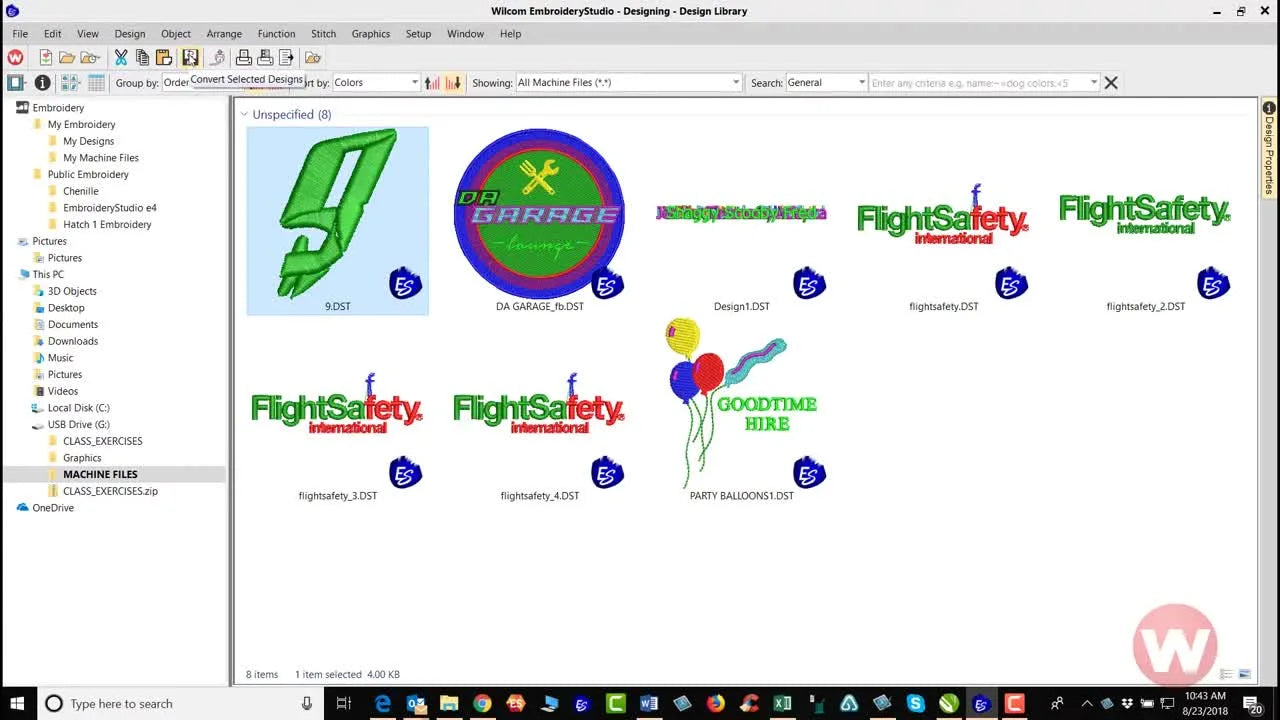Image resolution: width=1280 pixels, height=720 pixels.
Task: Open Microsoft Edge from taskbar
Action: [x=383, y=703]
